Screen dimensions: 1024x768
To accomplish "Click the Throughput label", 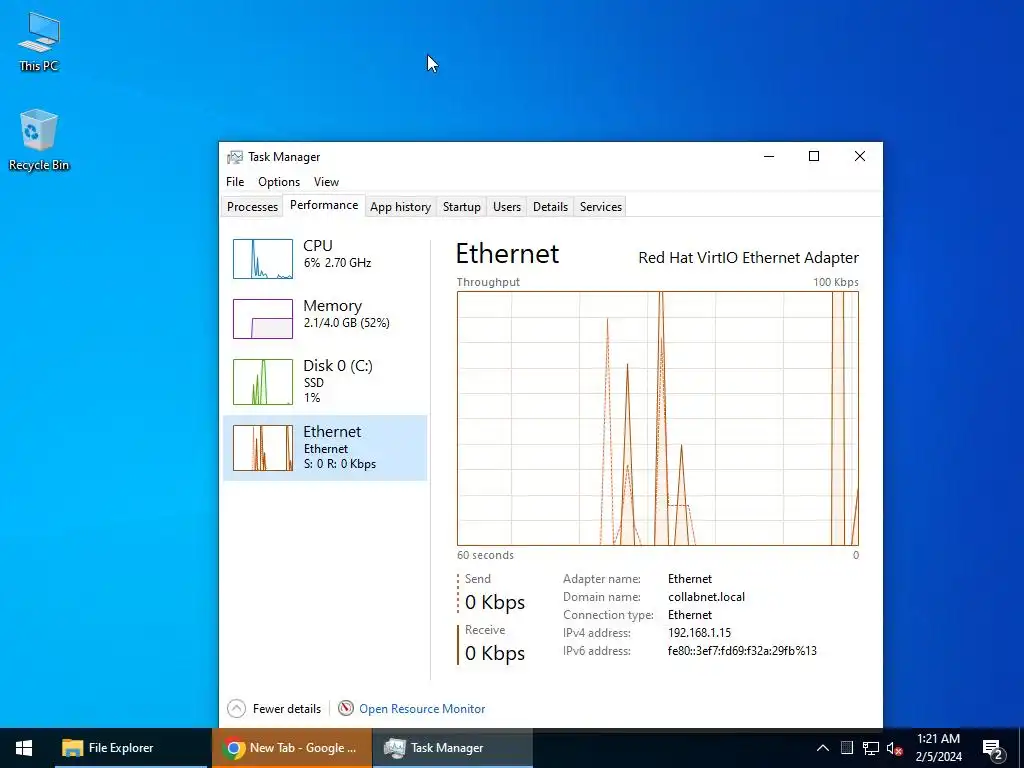I will click(488, 282).
